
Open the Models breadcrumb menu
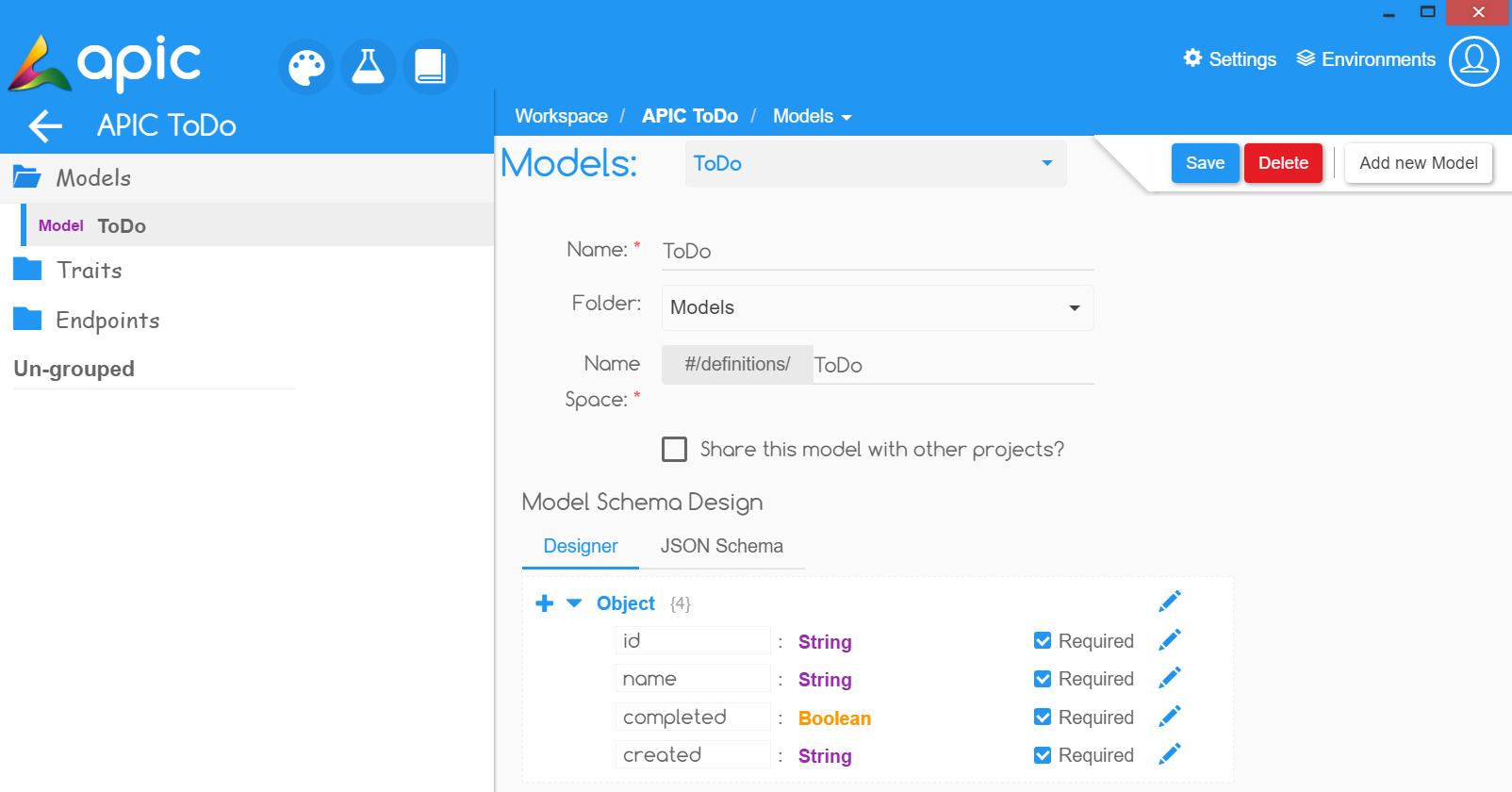click(812, 116)
